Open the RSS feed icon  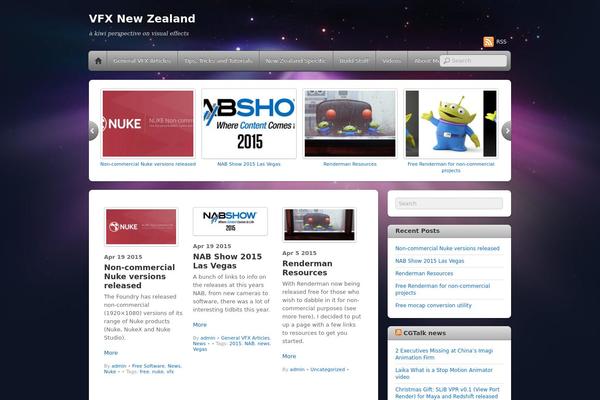click(488, 42)
